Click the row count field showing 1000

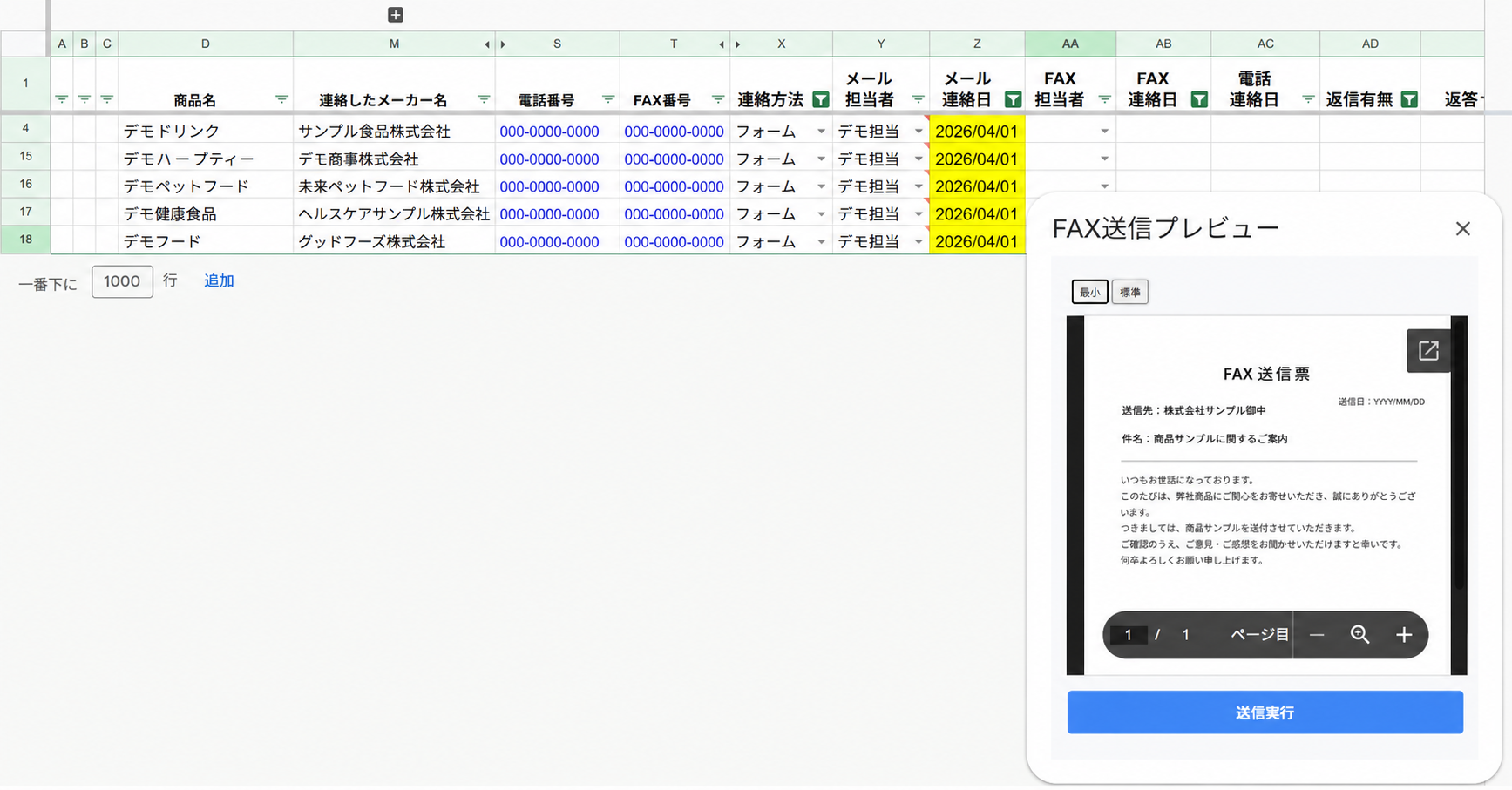[122, 281]
